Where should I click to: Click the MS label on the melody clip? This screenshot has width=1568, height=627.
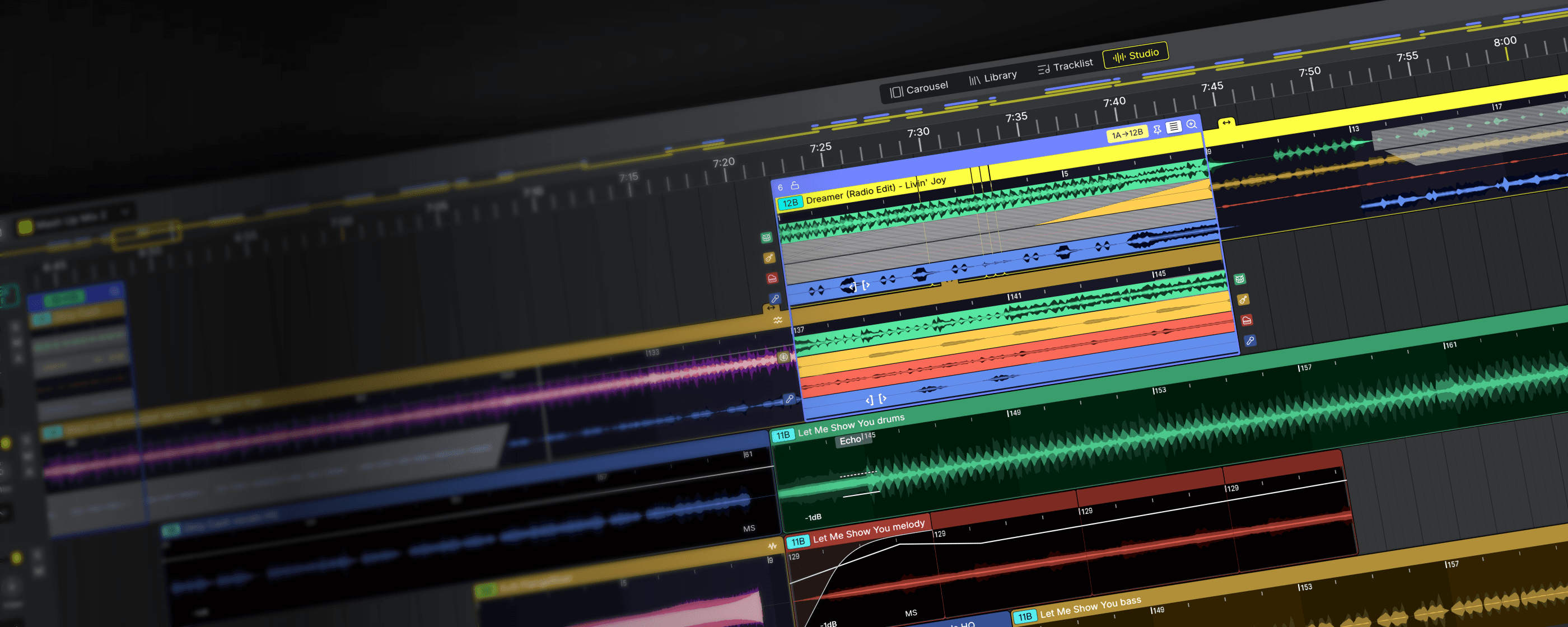click(x=911, y=613)
